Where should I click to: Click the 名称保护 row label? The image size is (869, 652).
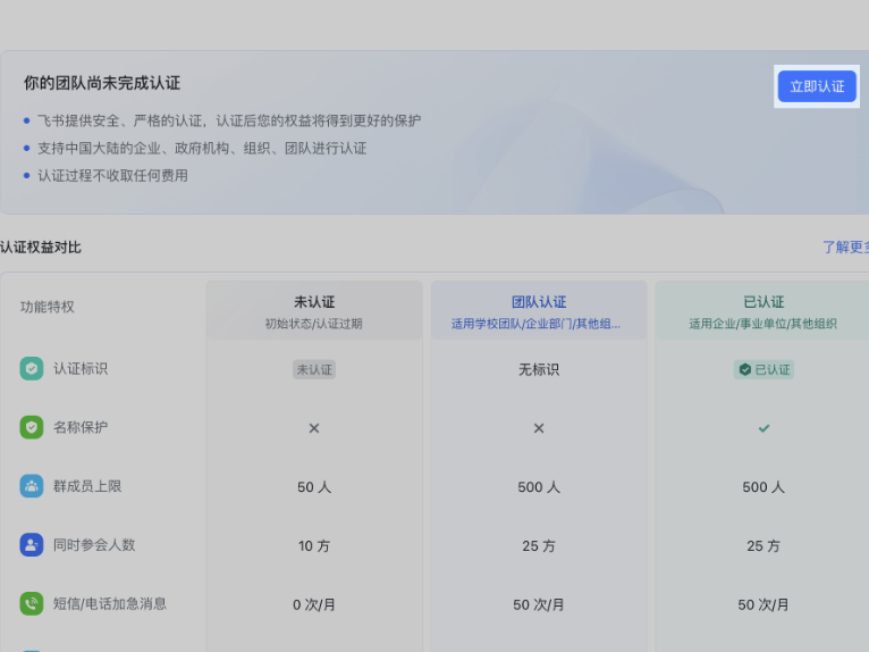pyautogui.click(x=80, y=427)
